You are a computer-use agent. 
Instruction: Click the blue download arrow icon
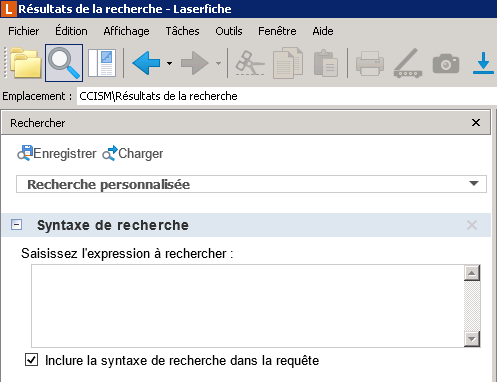(x=483, y=63)
